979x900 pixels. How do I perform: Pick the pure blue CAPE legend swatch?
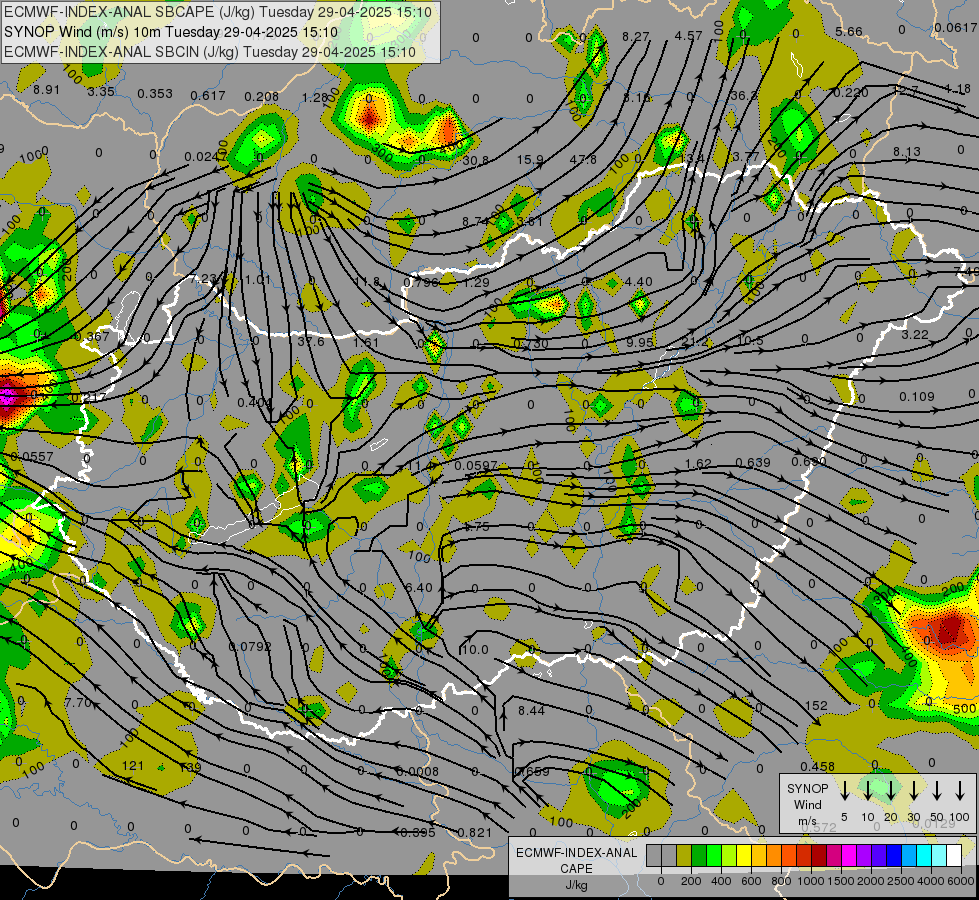point(893,855)
